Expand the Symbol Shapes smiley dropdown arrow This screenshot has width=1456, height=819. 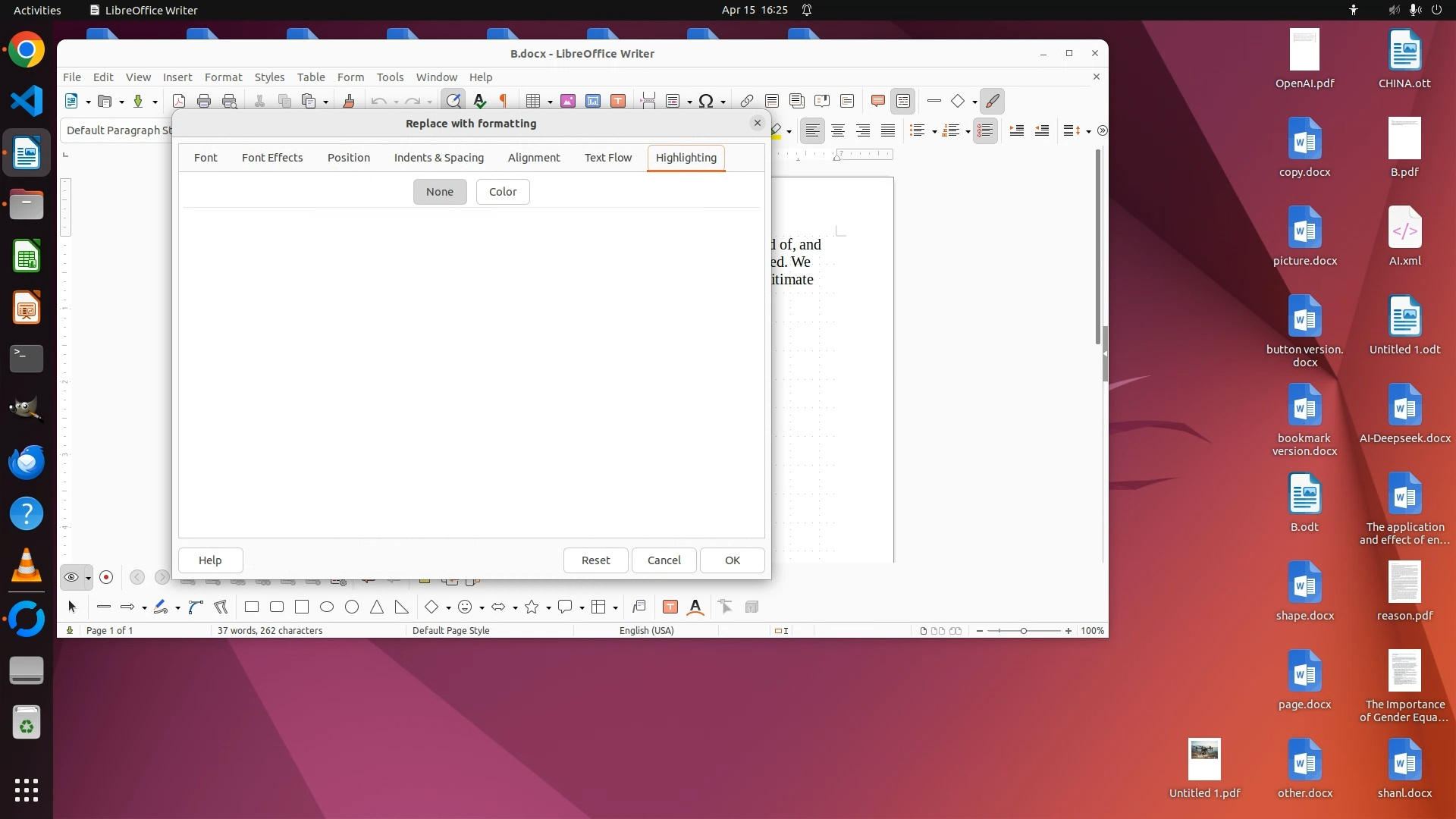tap(482, 607)
